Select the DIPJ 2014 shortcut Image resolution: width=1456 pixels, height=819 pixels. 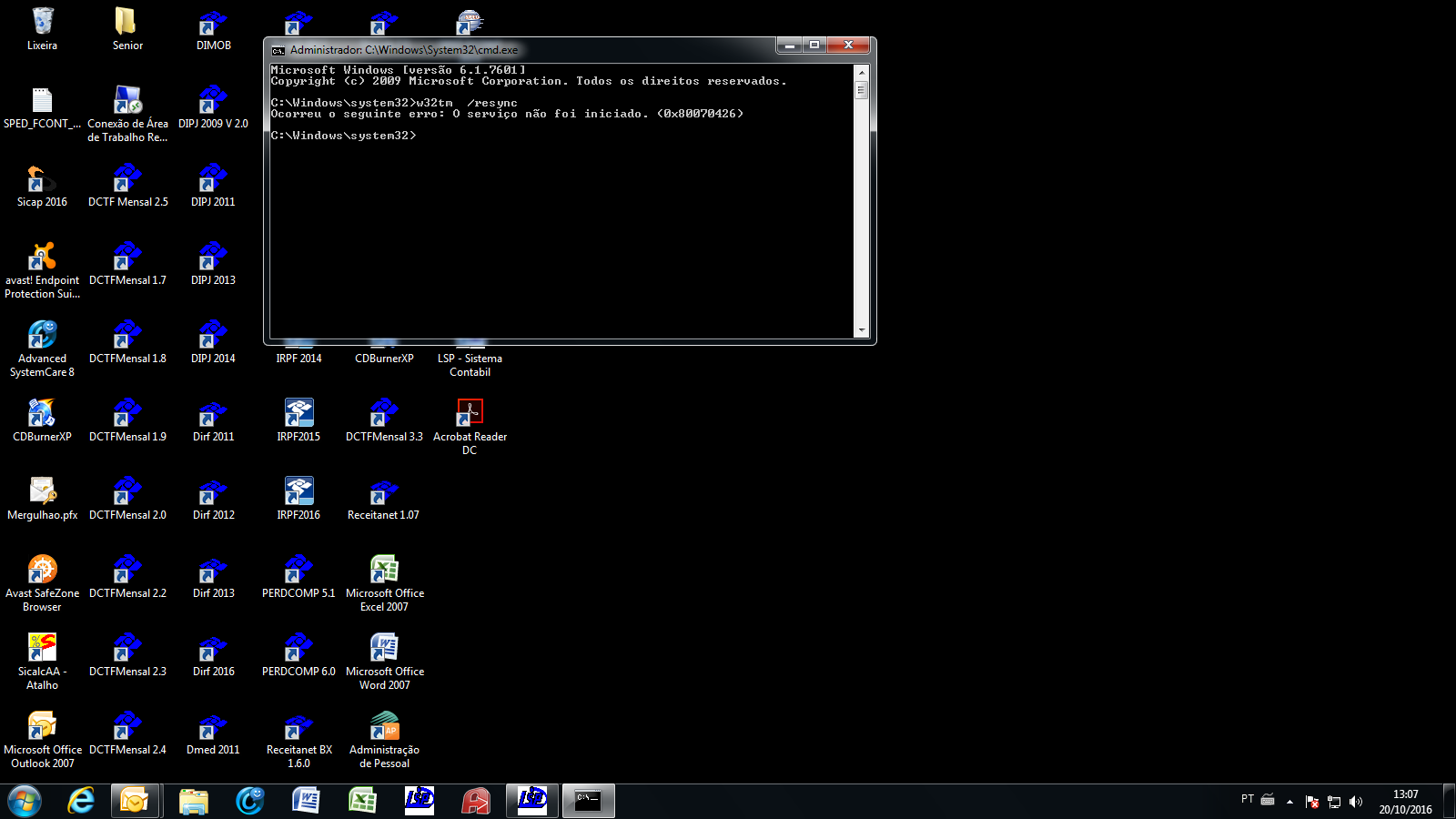click(x=214, y=342)
